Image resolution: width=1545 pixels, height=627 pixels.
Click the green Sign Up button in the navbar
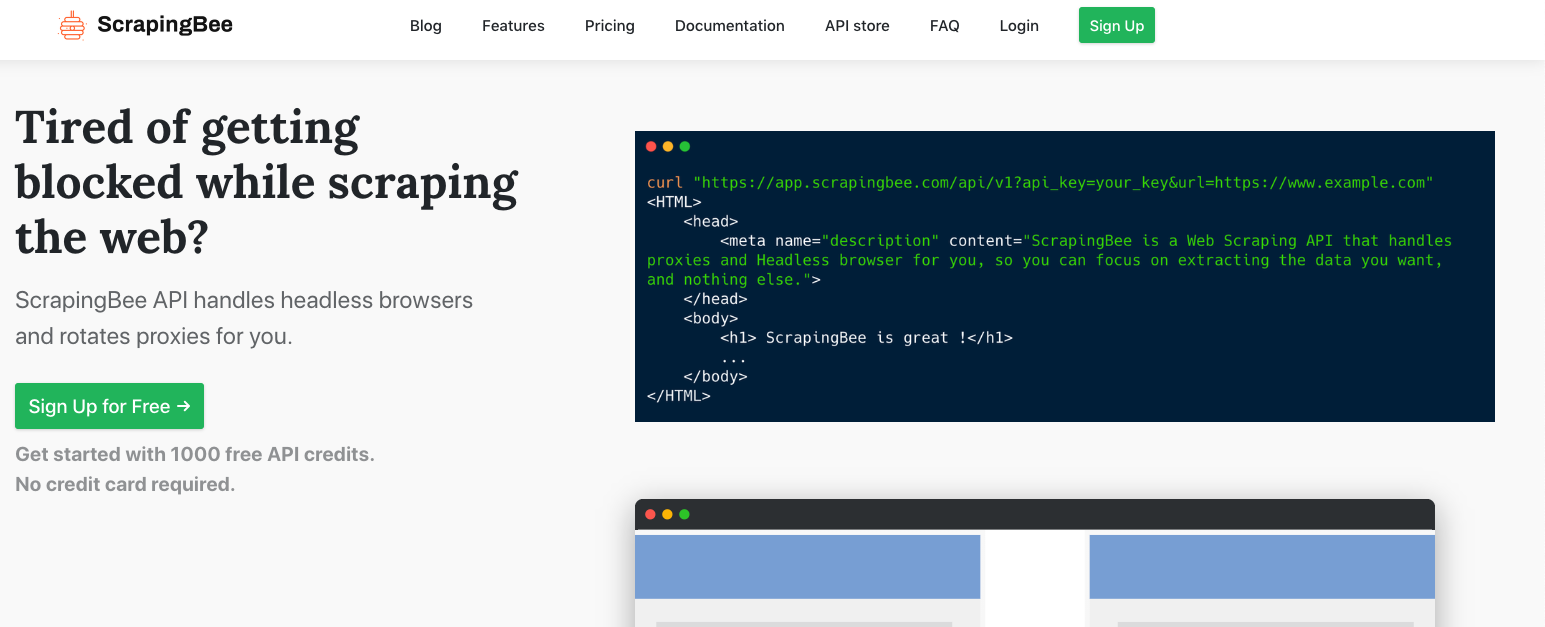point(1117,25)
